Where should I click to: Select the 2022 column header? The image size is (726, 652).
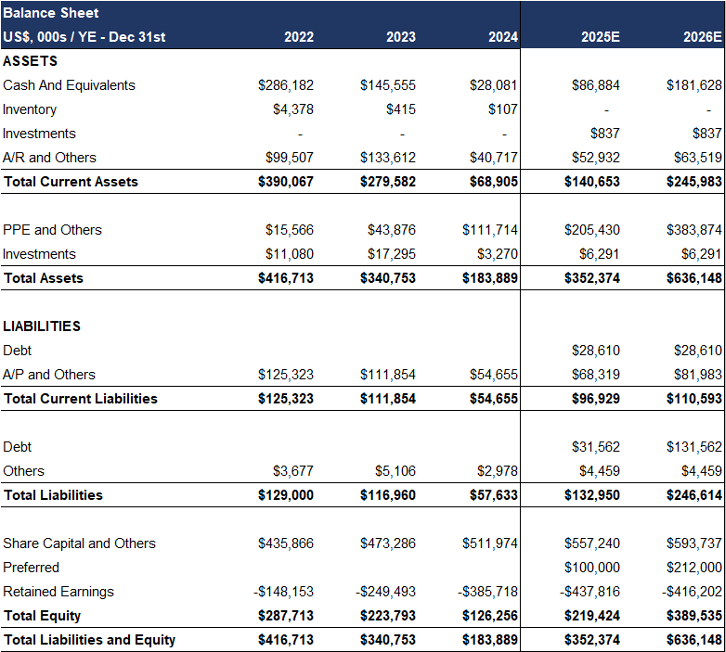coord(298,37)
